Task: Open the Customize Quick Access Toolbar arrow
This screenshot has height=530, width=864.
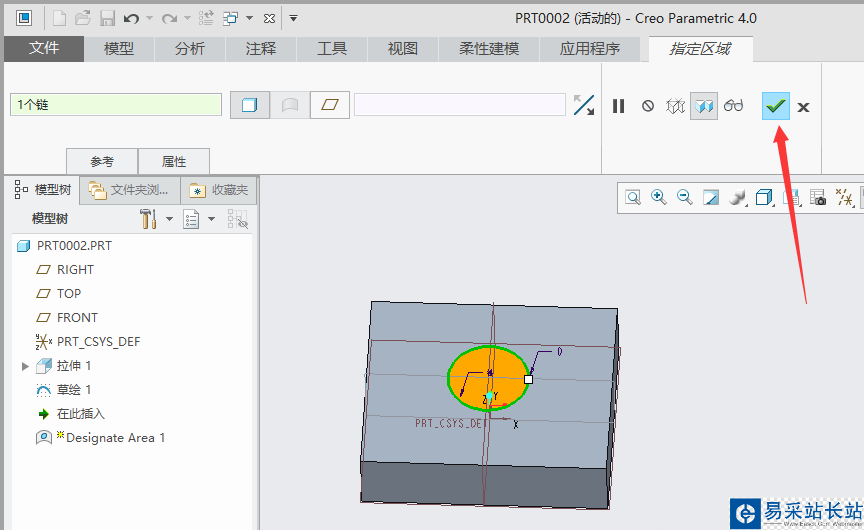Action: (294, 19)
